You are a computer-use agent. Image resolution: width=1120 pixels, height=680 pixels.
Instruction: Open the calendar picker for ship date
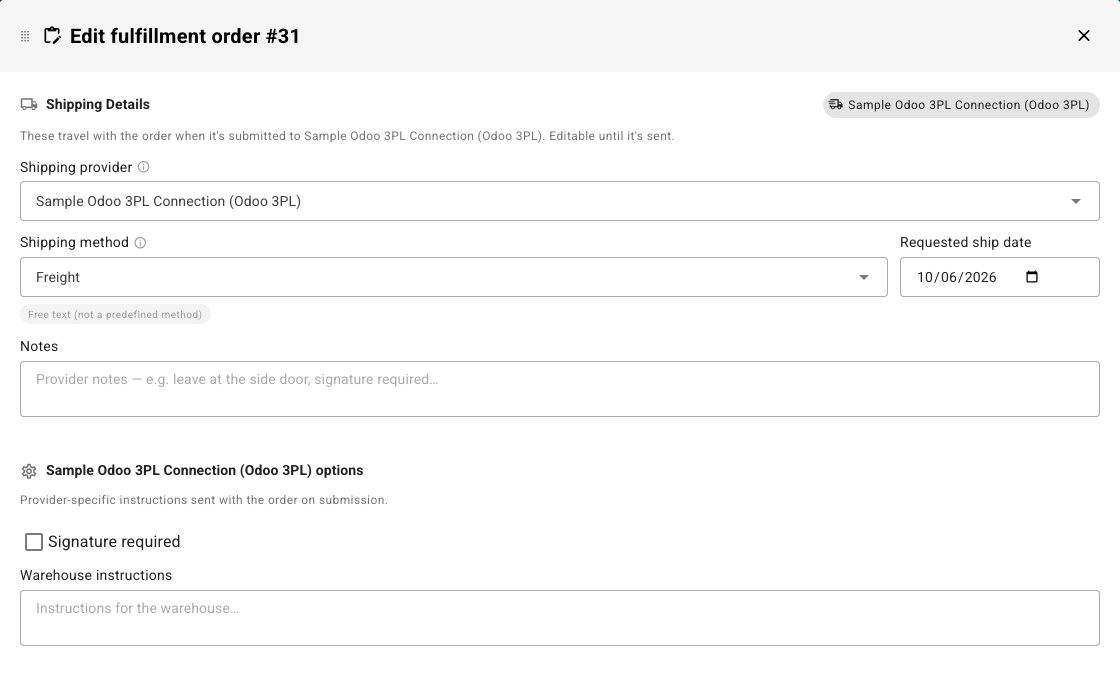[x=1032, y=276]
